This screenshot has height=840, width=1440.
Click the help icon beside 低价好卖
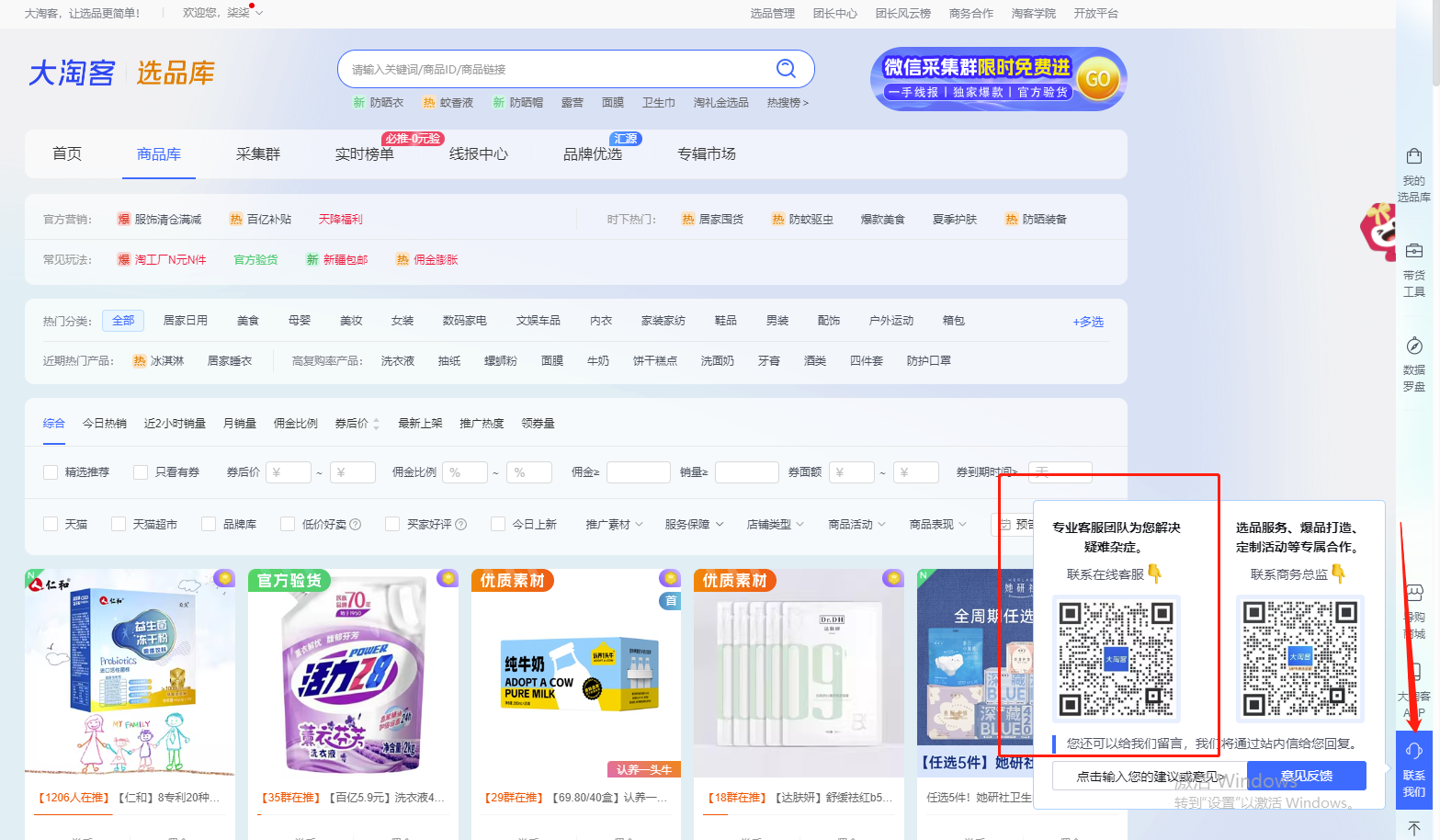pyautogui.click(x=355, y=525)
